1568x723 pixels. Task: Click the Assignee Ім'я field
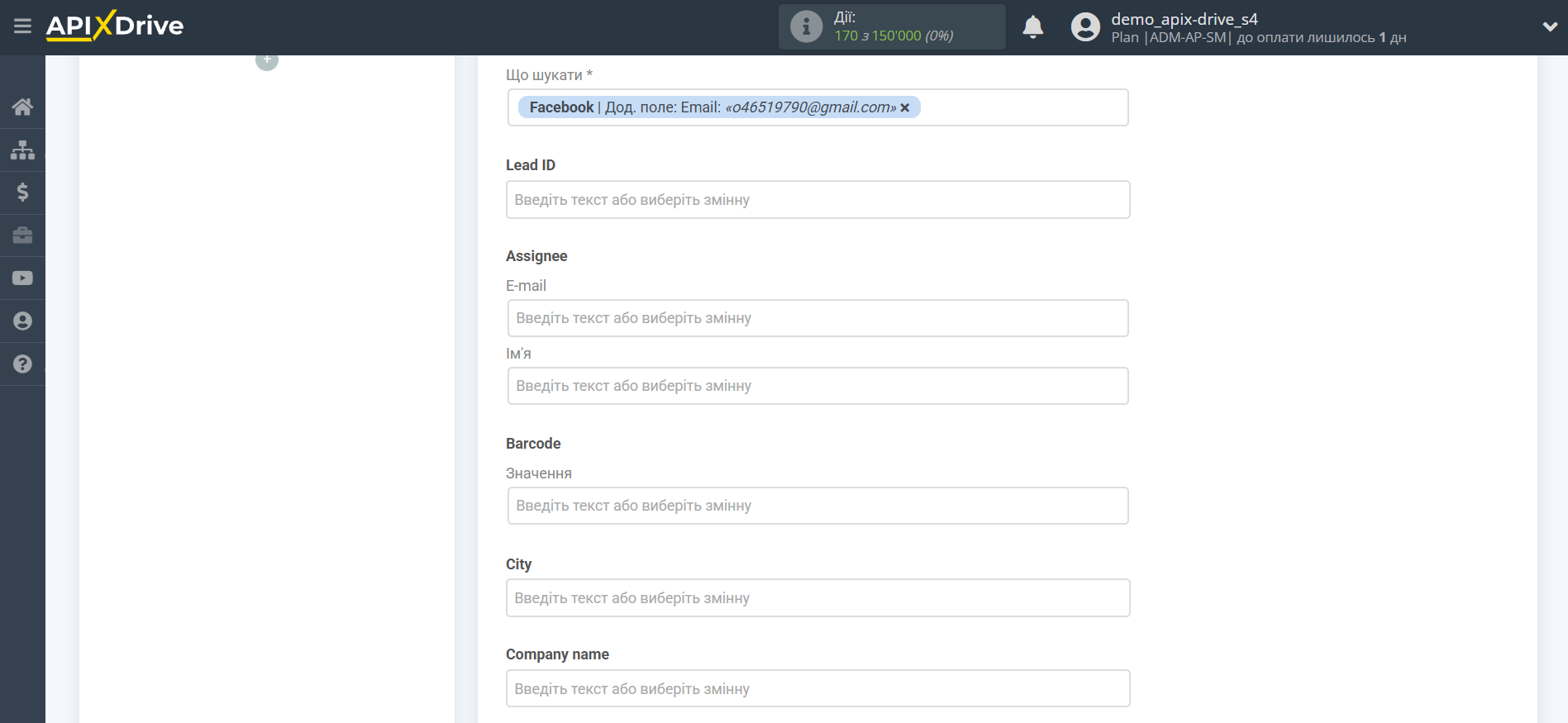[x=817, y=386]
